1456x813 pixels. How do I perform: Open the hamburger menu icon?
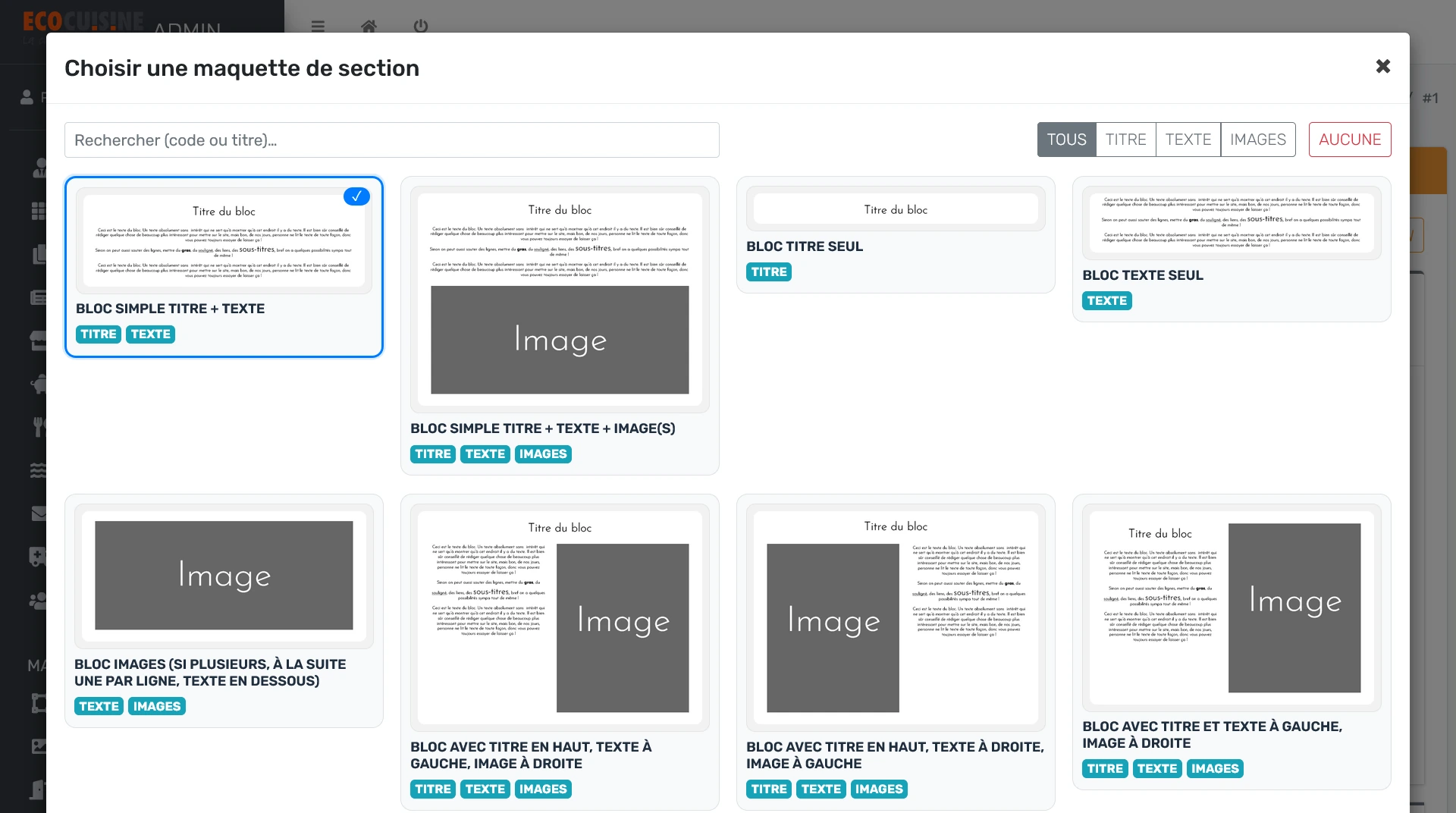[318, 27]
